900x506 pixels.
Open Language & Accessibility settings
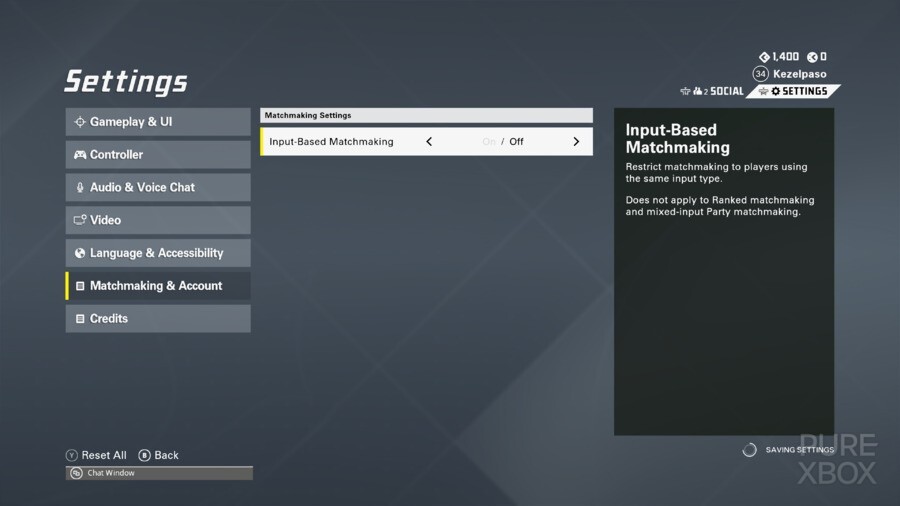point(158,253)
